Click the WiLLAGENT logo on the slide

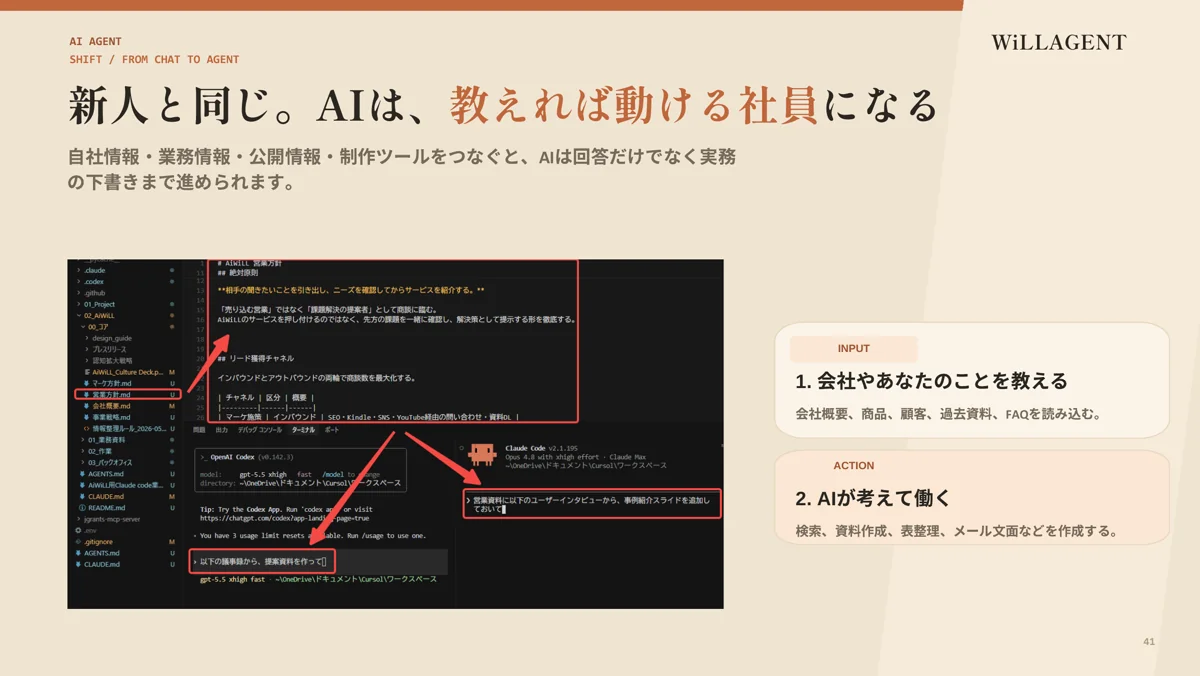click(1059, 42)
